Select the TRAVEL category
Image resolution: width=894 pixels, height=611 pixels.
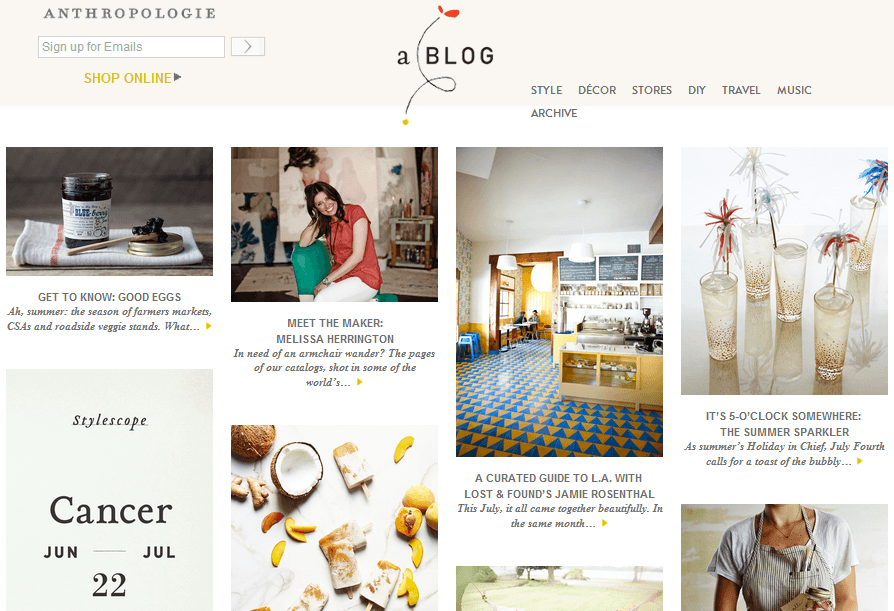pyautogui.click(x=741, y=90)
